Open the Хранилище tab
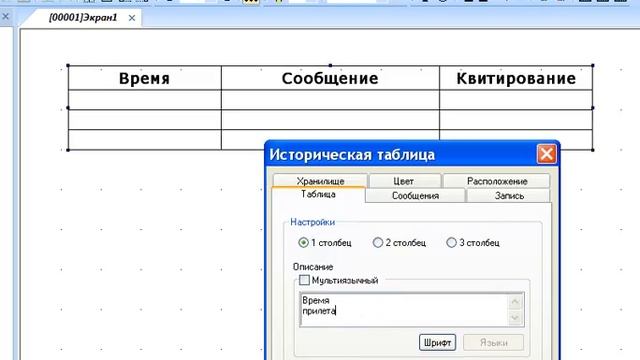This screenshot has height=360, width=640. pos(320,181)
